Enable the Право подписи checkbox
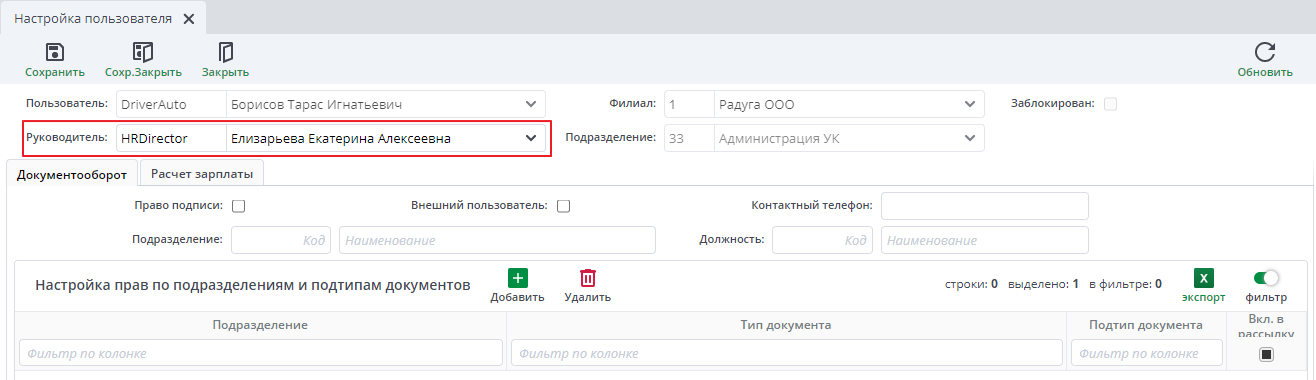This screenshot has height=380, width=1316. point(239,206)
